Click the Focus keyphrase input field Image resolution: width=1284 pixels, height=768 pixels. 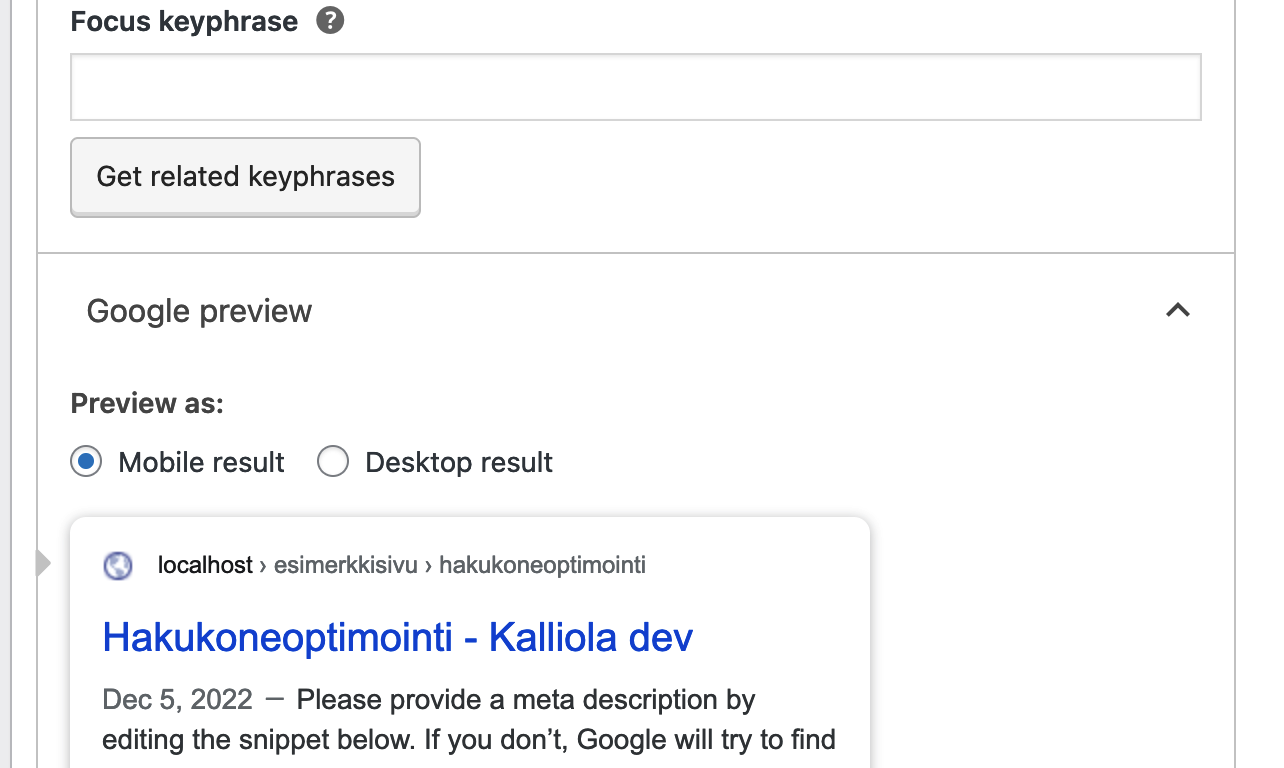(x=636, y=88)
